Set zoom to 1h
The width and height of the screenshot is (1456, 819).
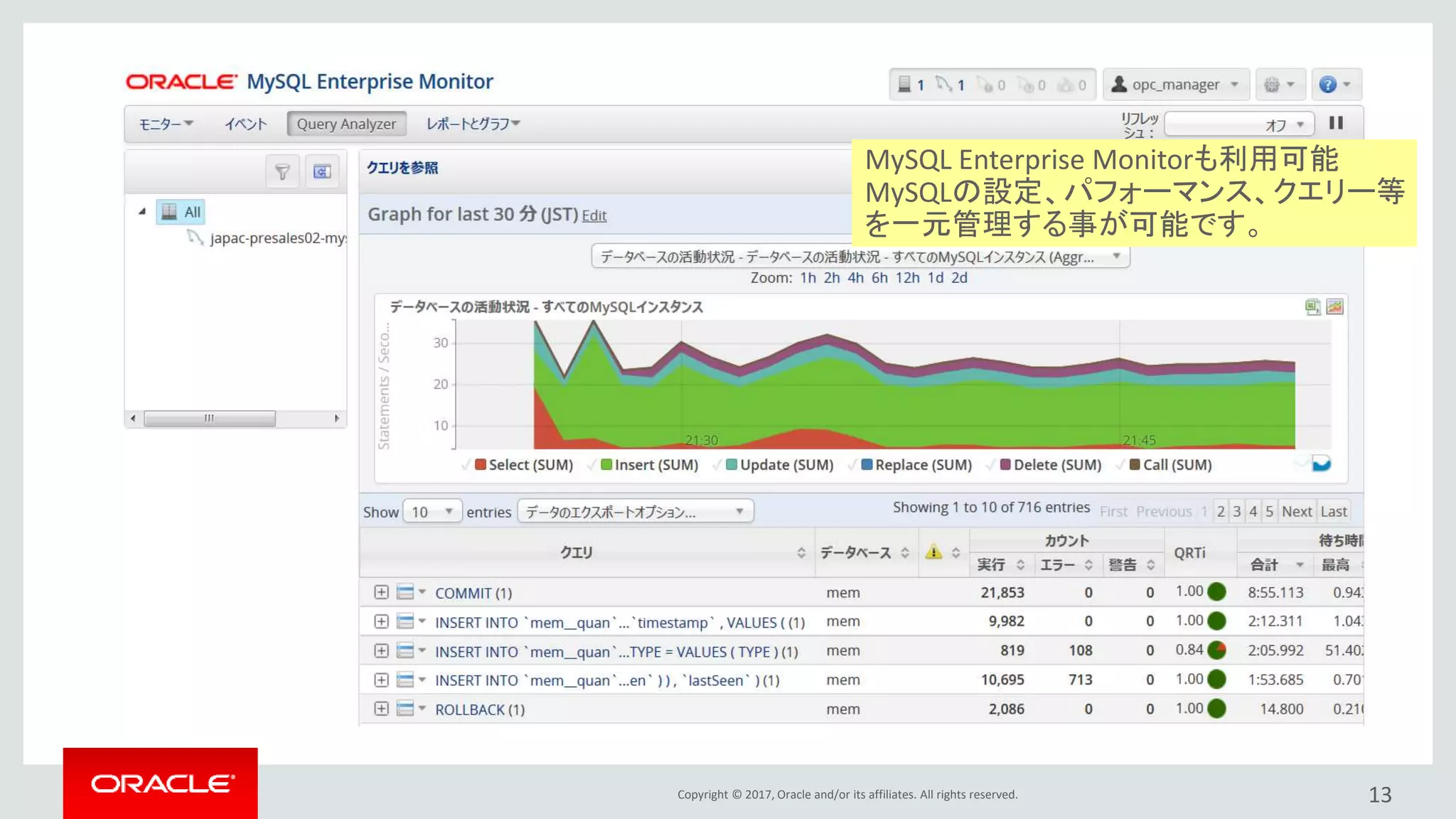tap(808, 278)
